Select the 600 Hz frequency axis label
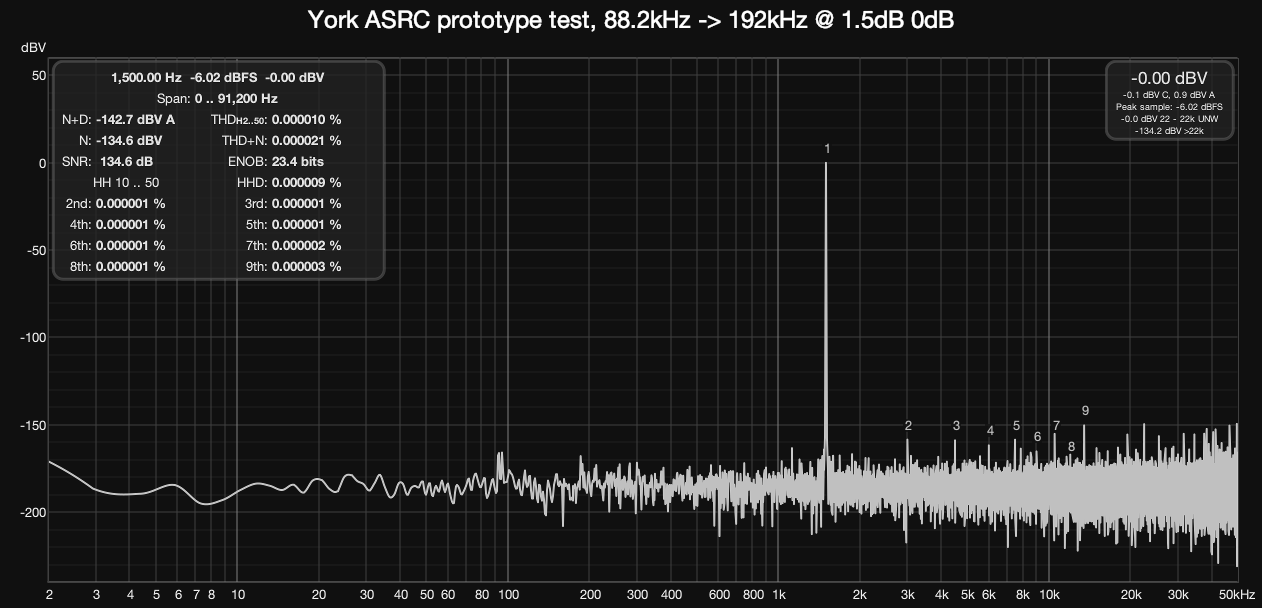This screenshot has width=1262, height=608. point(719,594)
